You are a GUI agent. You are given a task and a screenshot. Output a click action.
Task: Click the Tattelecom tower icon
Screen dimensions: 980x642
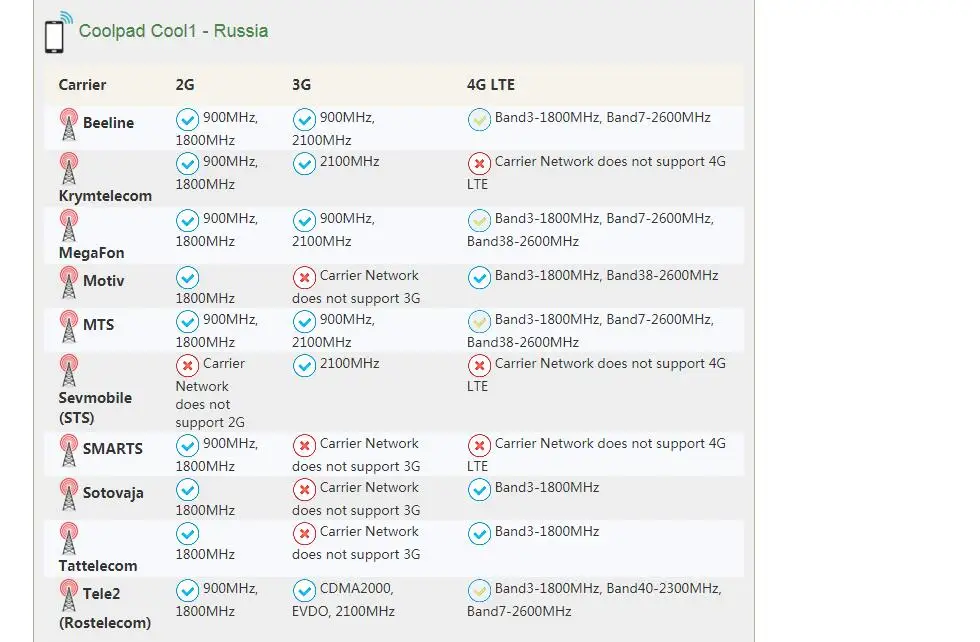(69, 539)
